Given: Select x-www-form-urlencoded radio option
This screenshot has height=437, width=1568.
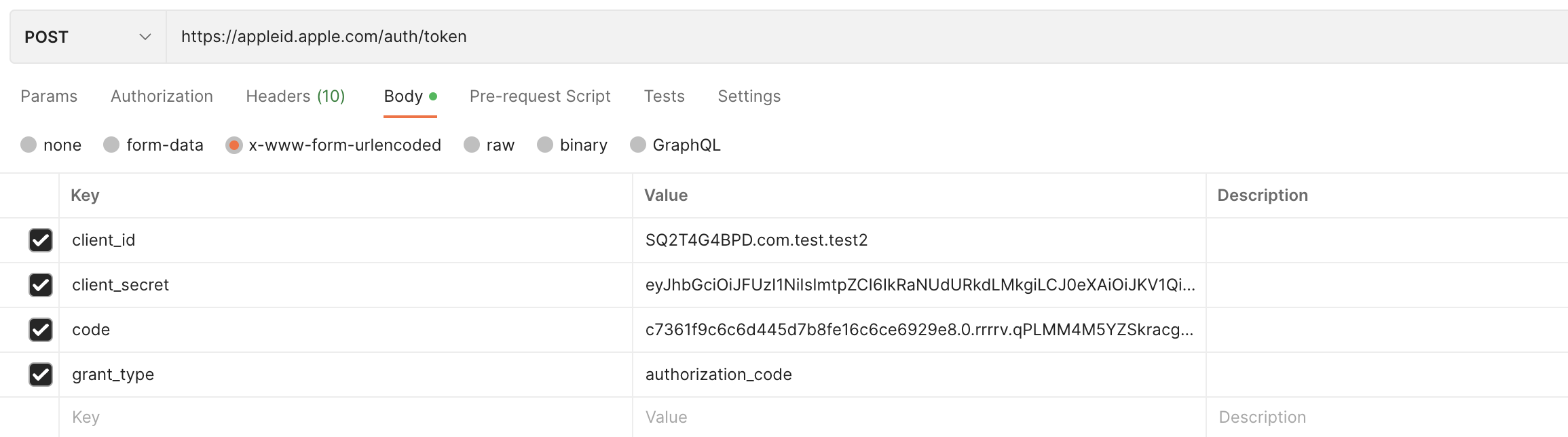Looking at the screenshot, I should (234, 145).
